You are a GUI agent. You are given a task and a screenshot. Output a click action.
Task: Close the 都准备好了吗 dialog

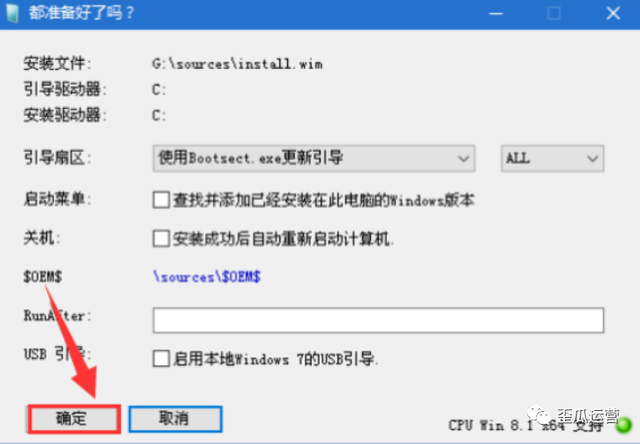click(x=613, y=13)
